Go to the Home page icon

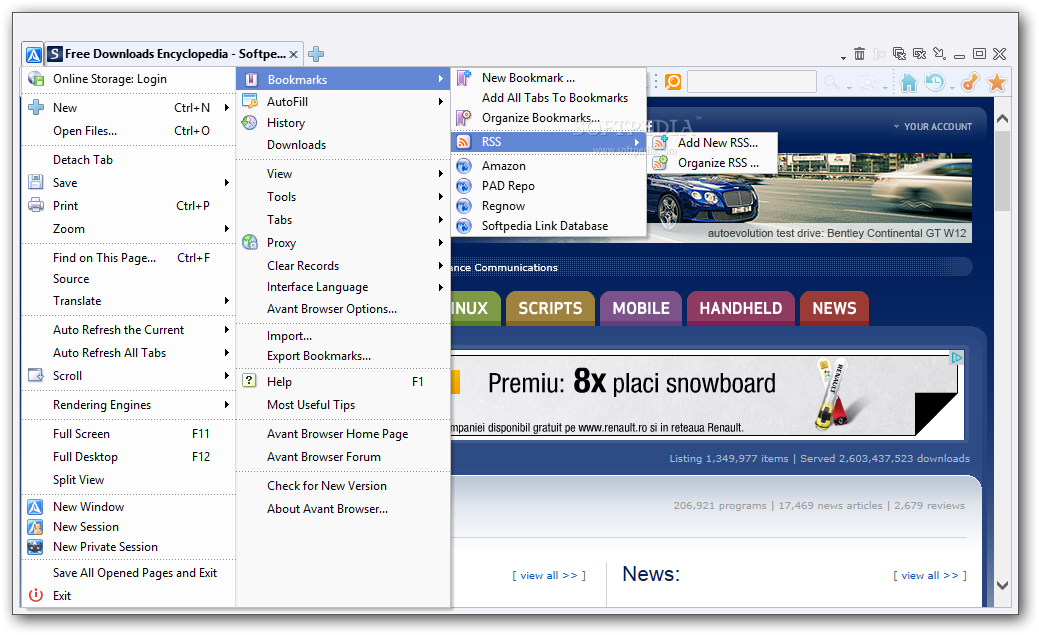(x=909, y=82)
